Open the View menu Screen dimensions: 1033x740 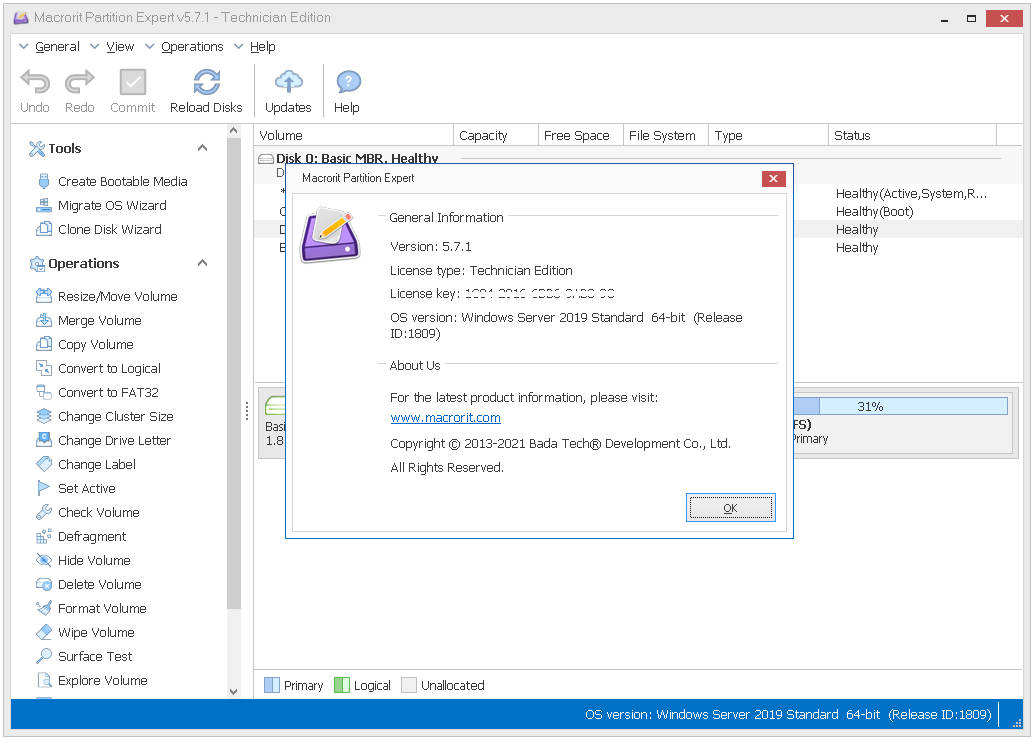tap(119, 46)
